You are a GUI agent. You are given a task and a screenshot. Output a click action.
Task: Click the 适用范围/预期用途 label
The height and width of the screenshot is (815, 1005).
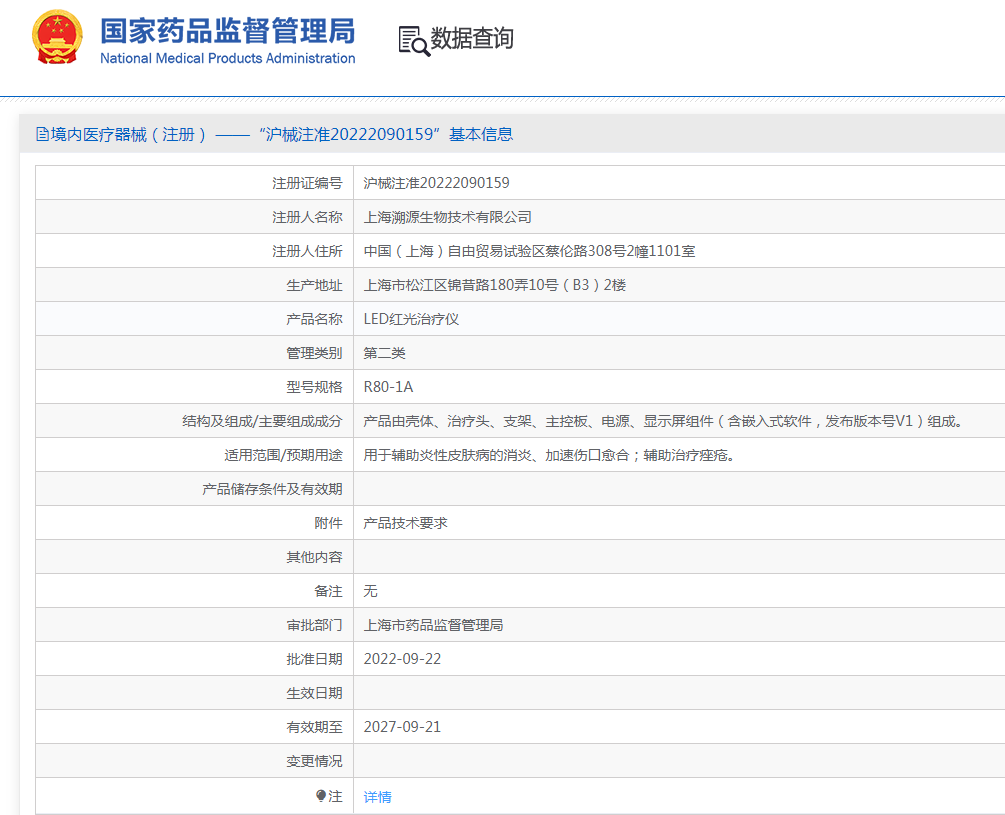click(x=283, y=455)
